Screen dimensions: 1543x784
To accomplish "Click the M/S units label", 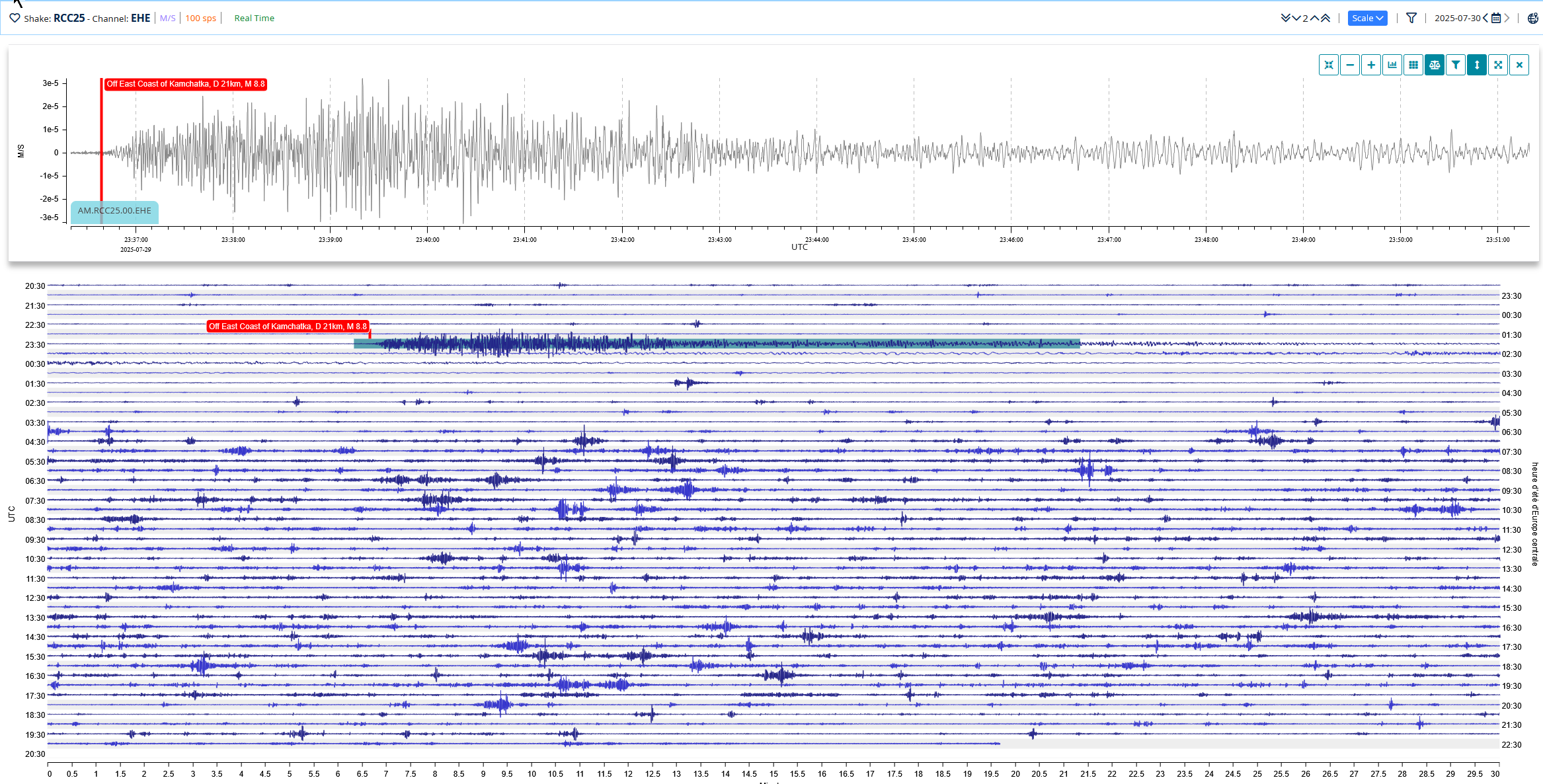I will pyautogui.click(x=168, y=19).
